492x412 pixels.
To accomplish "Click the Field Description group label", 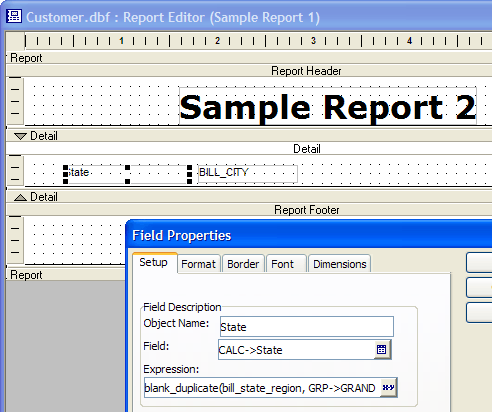I will 182,307.
